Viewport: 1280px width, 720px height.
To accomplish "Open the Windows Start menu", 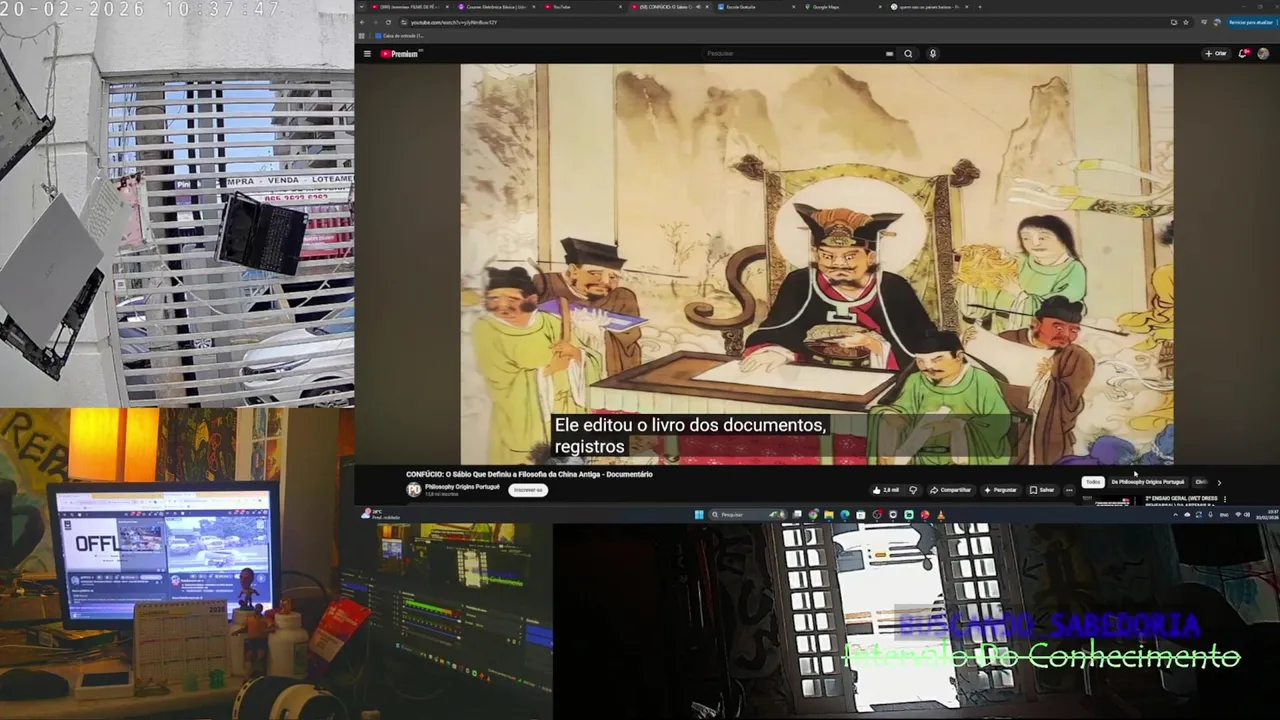I will tap(699, 514).
